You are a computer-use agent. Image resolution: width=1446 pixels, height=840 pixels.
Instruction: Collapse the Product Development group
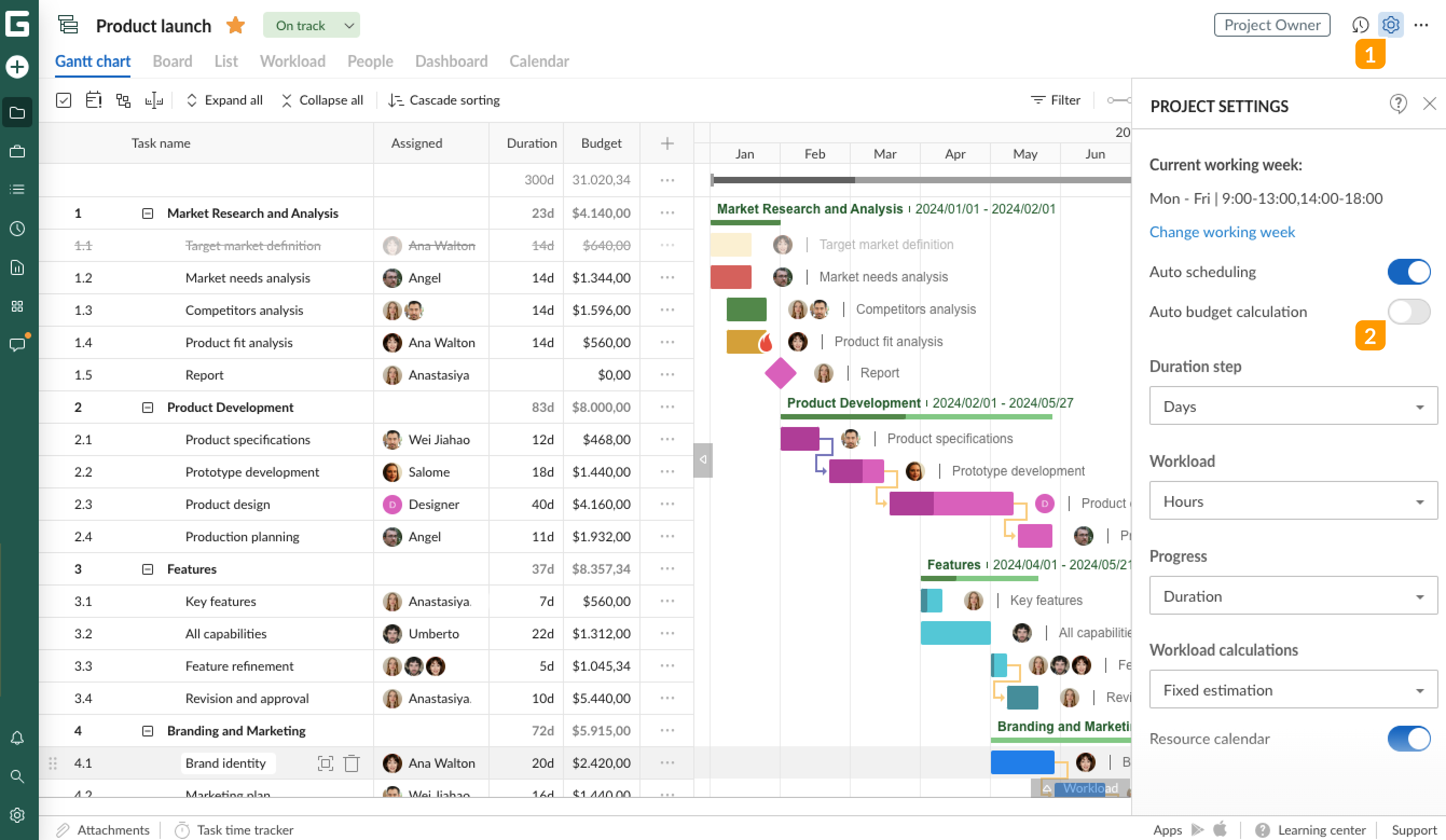(148, 408)
